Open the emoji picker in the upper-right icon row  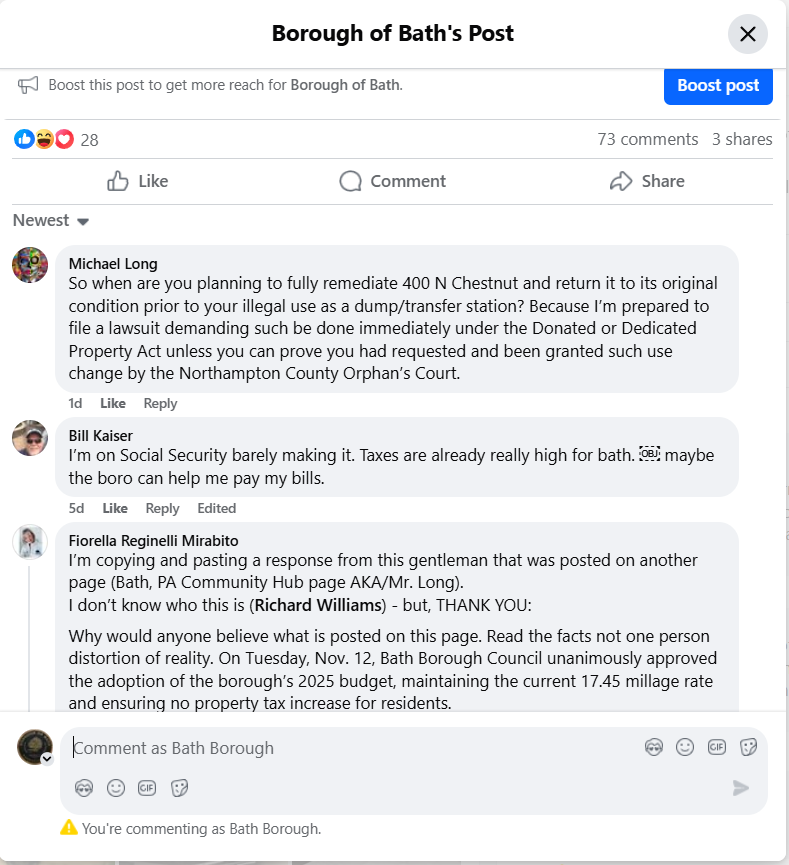685,747
